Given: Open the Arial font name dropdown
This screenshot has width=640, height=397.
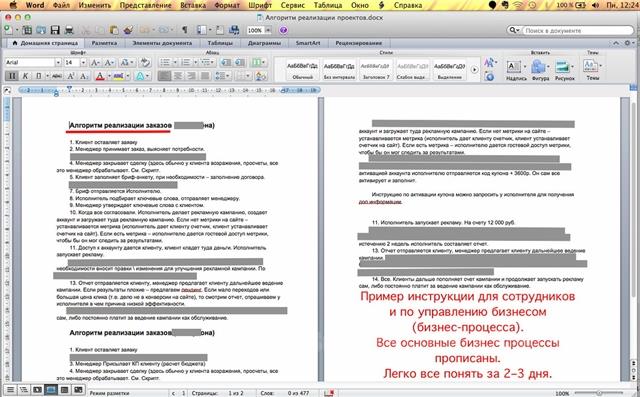Looking at the screenshot, I should pos(58,62).
